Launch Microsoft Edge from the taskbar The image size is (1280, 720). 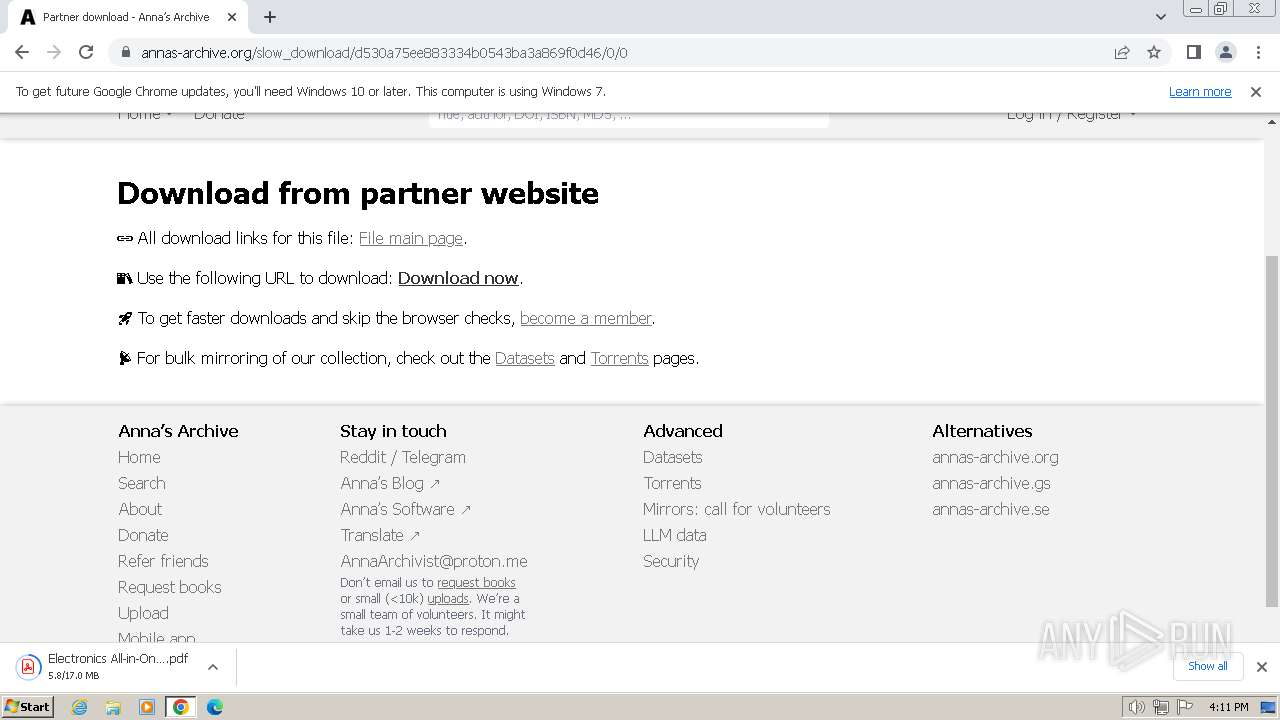(214, 707)
